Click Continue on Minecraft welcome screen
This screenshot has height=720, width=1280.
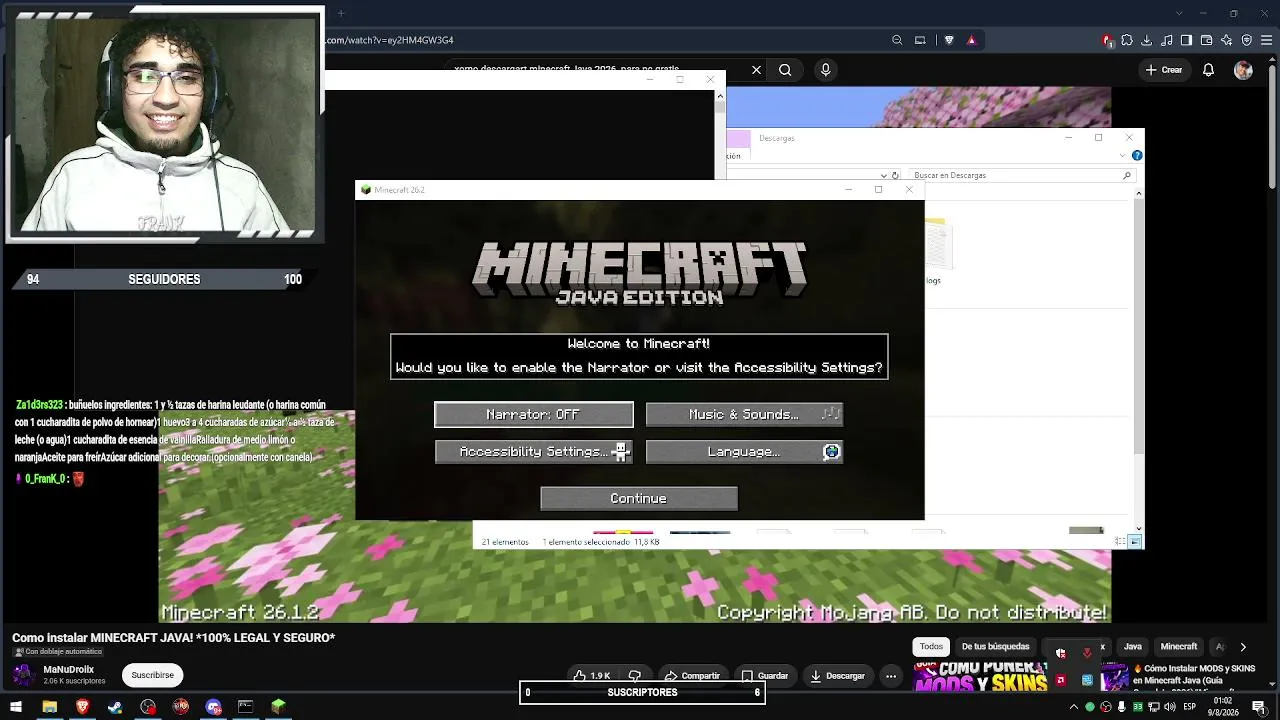pos(639,498)
